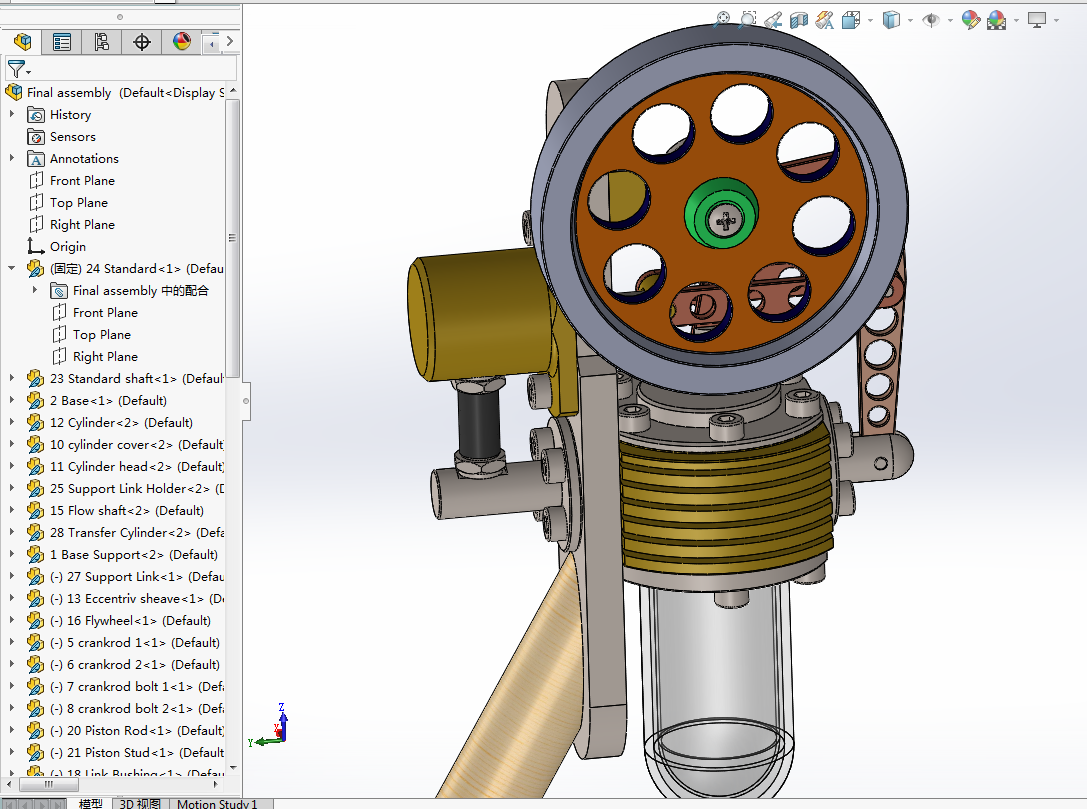The image size is (1087, 809).
Task: Activate the Section View tool
Action: coord(799,20)
